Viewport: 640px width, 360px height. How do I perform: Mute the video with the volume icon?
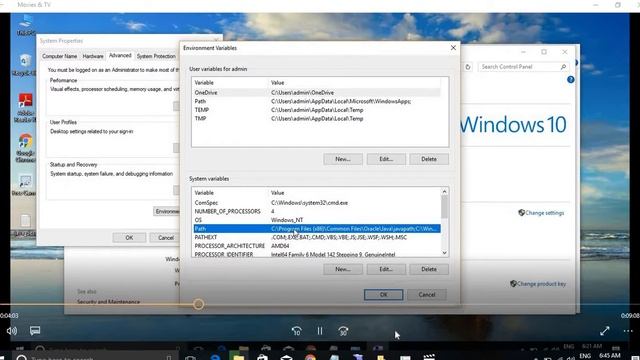click(11, 331)
